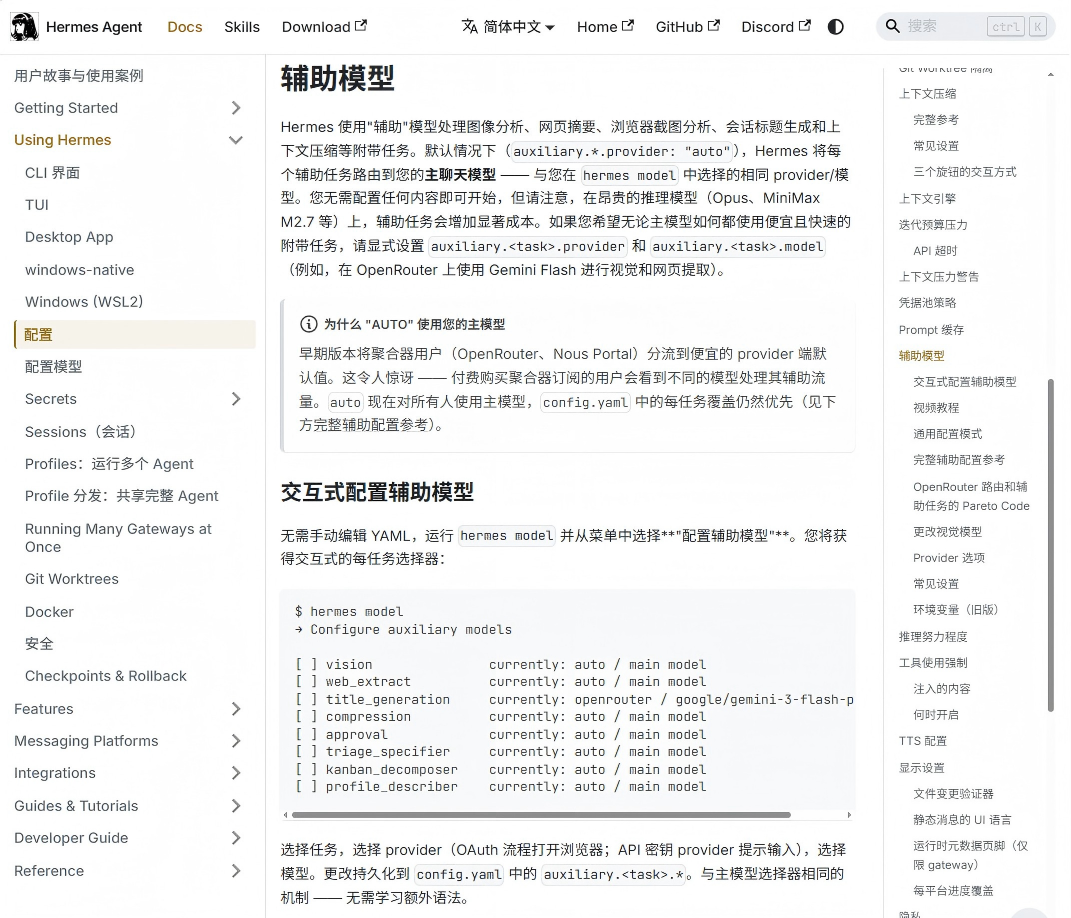Open CLI 界面 sidebar page
Image resolution: width=1071 pixels, height=918 pixels.
tap(53, 173)
